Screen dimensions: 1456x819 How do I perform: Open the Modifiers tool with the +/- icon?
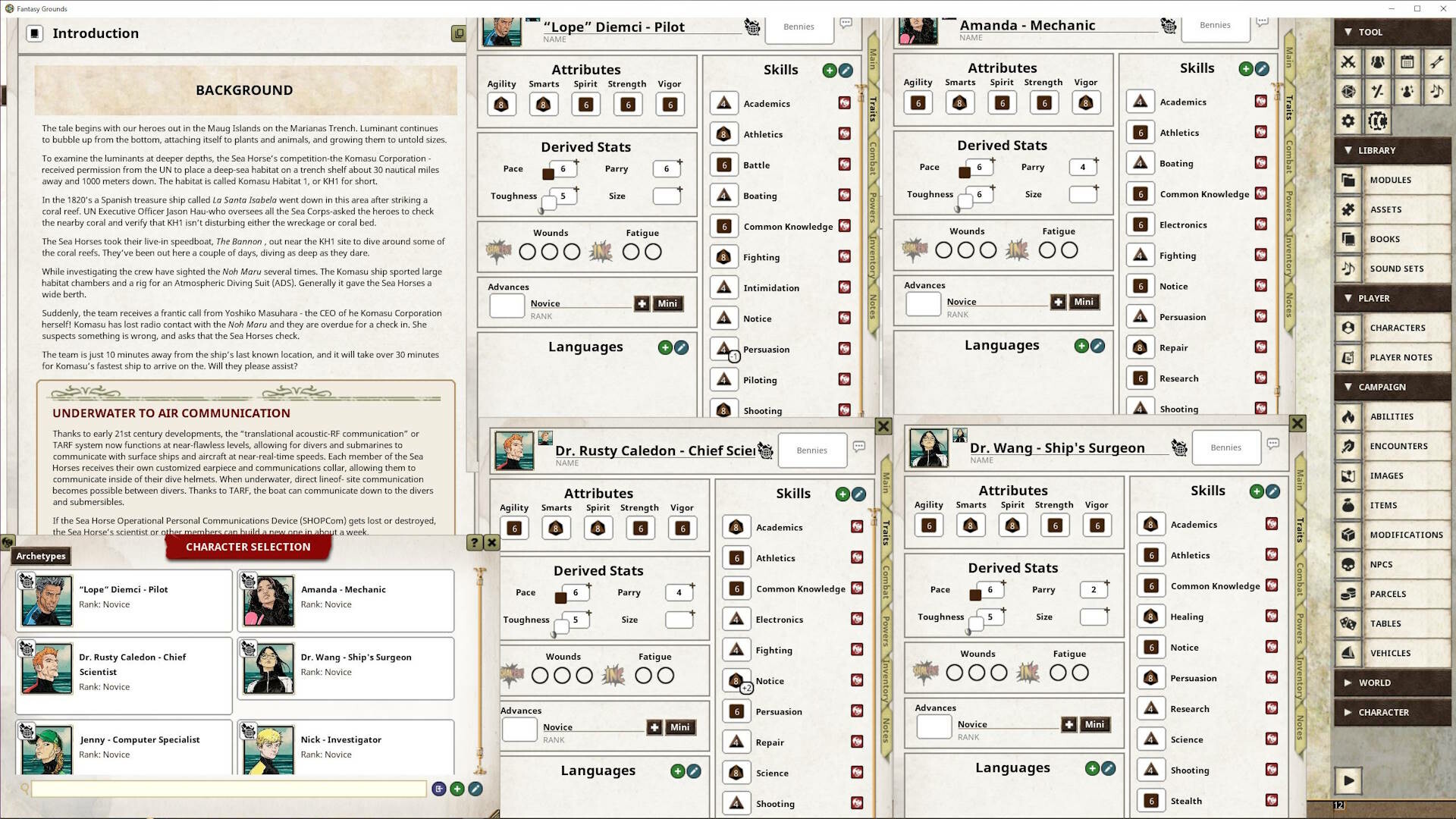tap(1377, 92)
